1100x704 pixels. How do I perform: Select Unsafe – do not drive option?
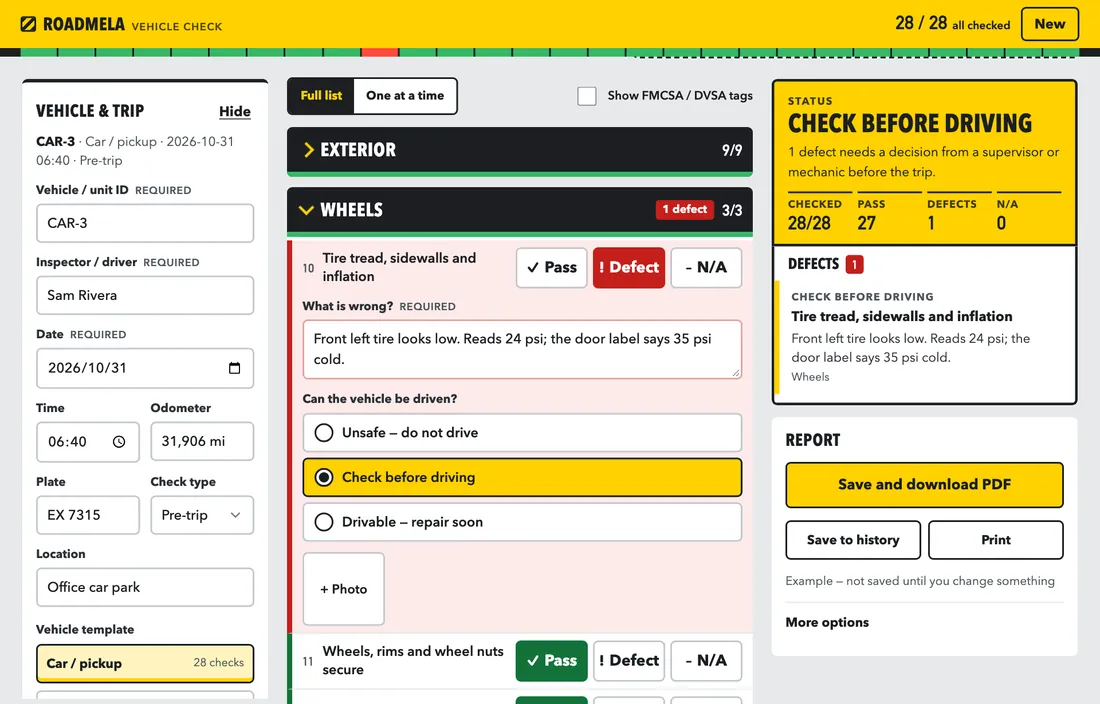click(522, 433)
